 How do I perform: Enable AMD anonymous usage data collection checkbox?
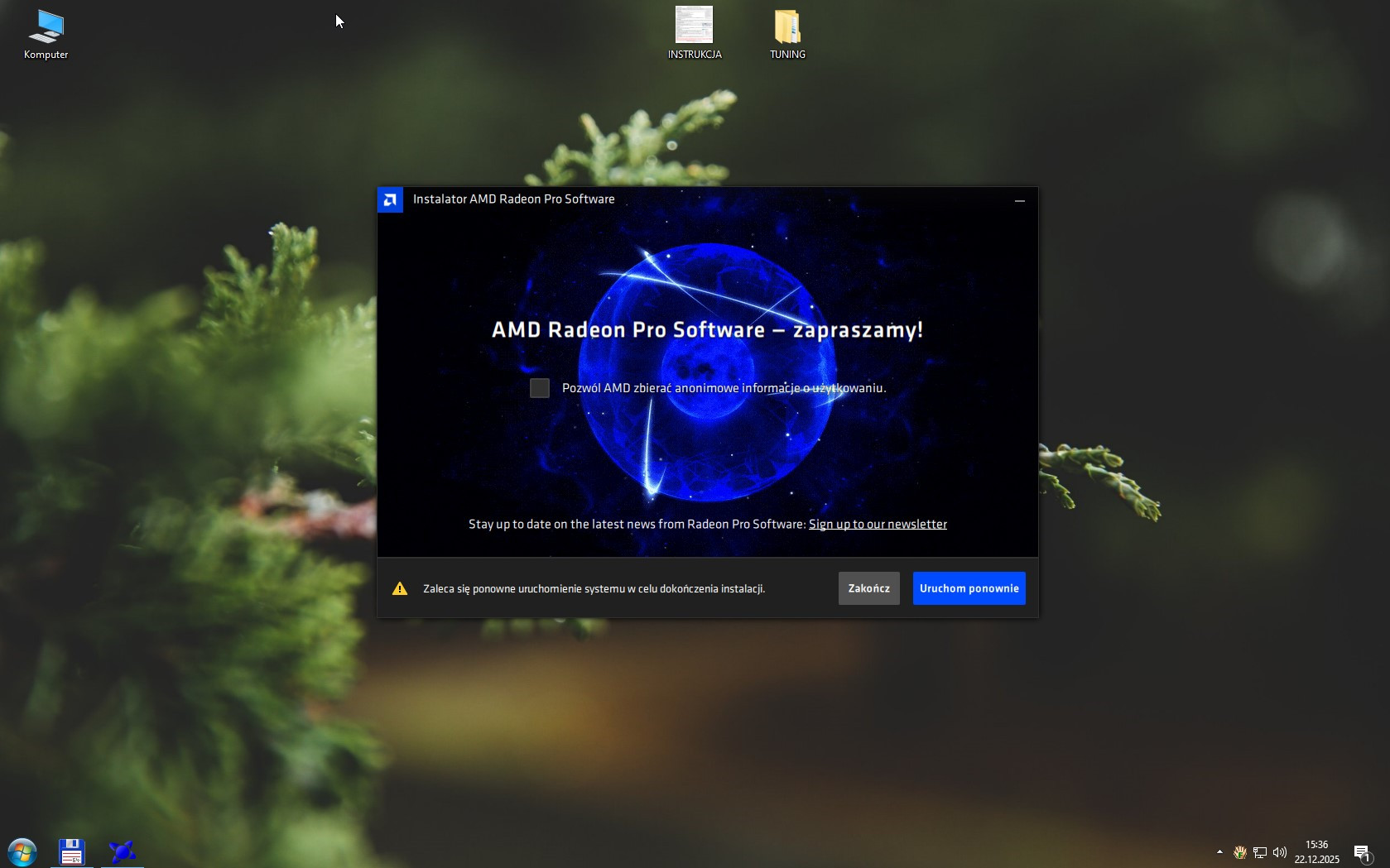click(x=540, y=388)
